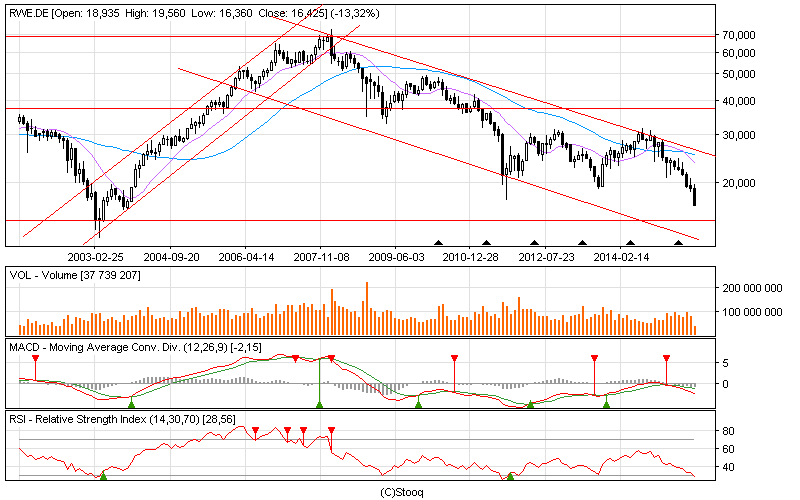Select the 2014-02-14 date label

[621, 257]
